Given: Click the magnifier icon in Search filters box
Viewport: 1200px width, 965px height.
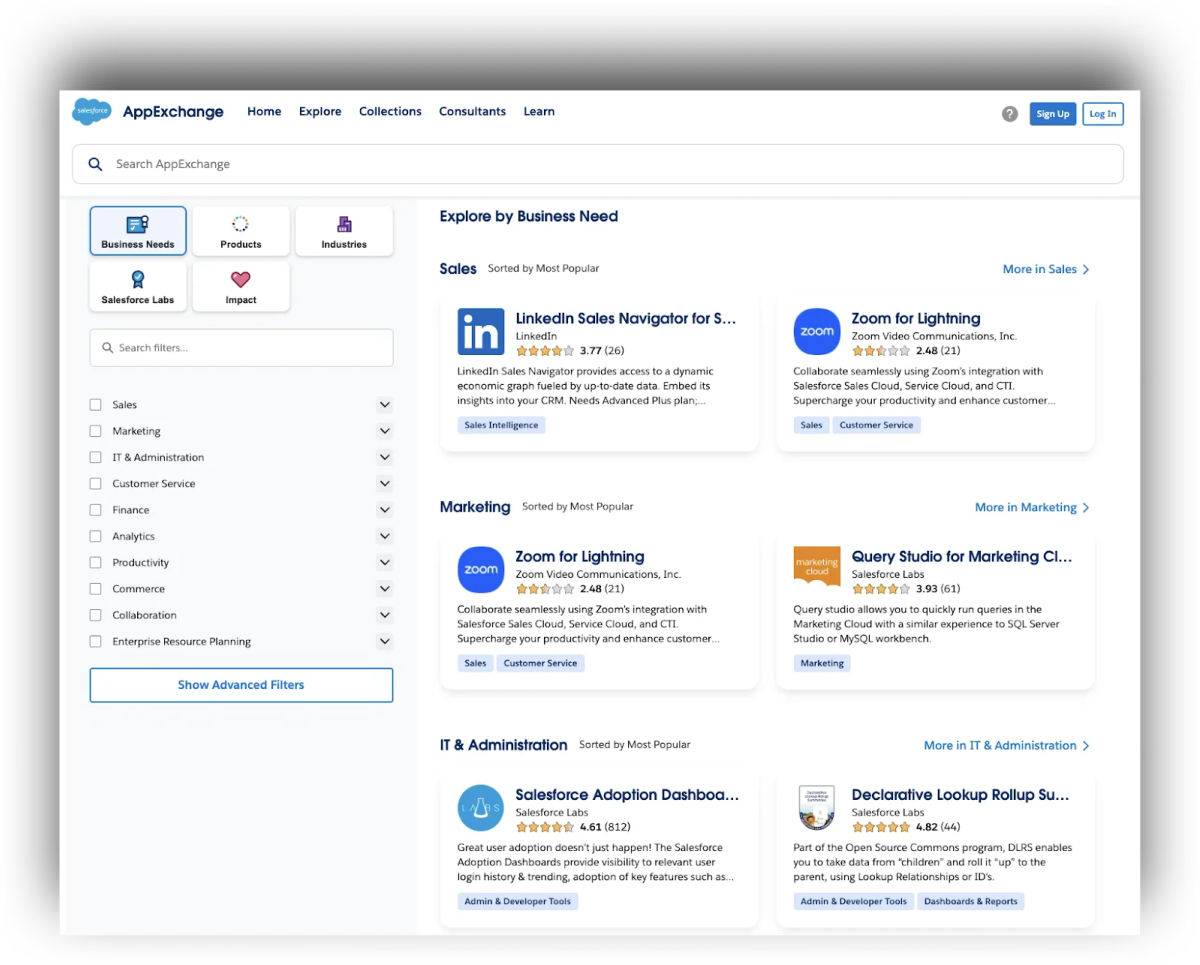Looking at the screenshot, I should pos(108,348).
